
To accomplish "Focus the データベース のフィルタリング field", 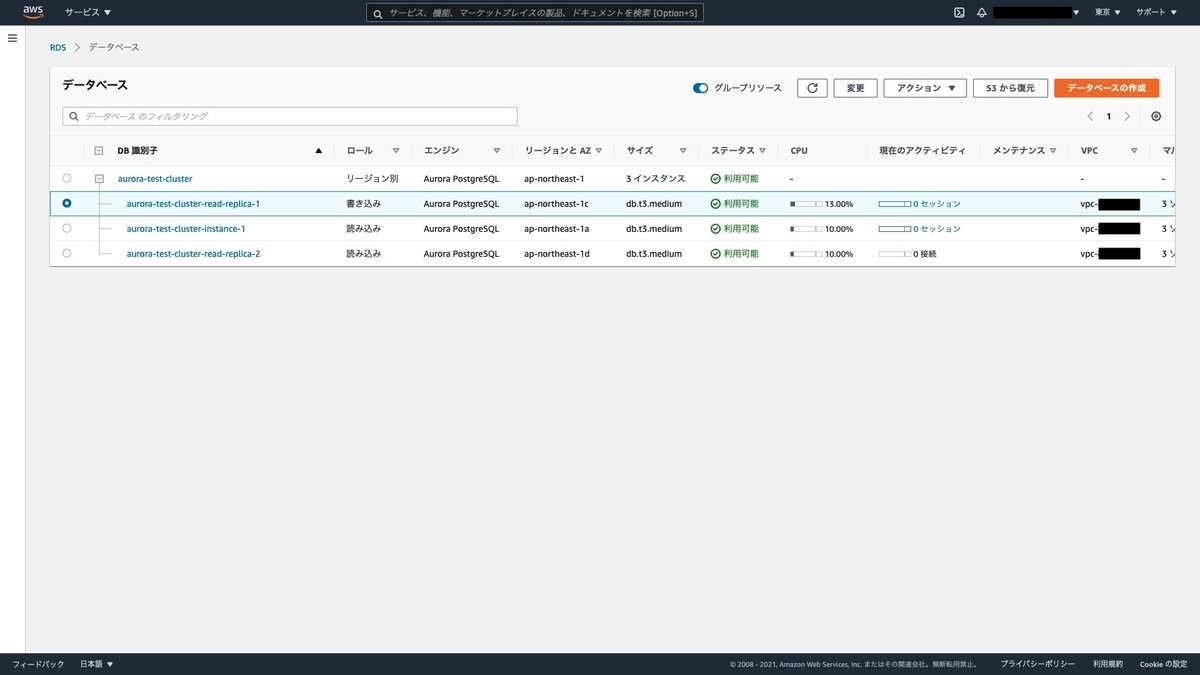I will (290, 116).
